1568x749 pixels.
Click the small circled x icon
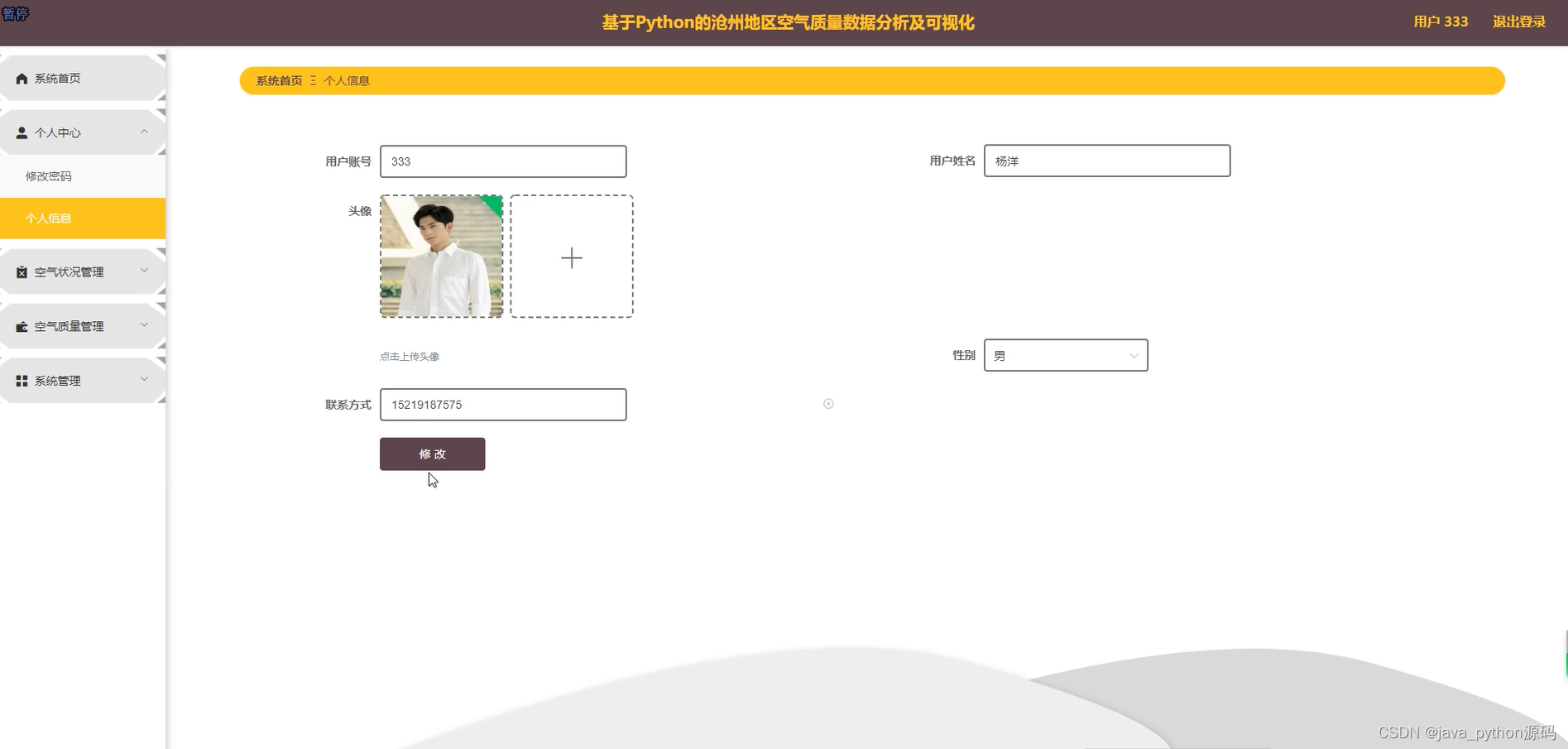pyautogui.click(x=828, y=404)
